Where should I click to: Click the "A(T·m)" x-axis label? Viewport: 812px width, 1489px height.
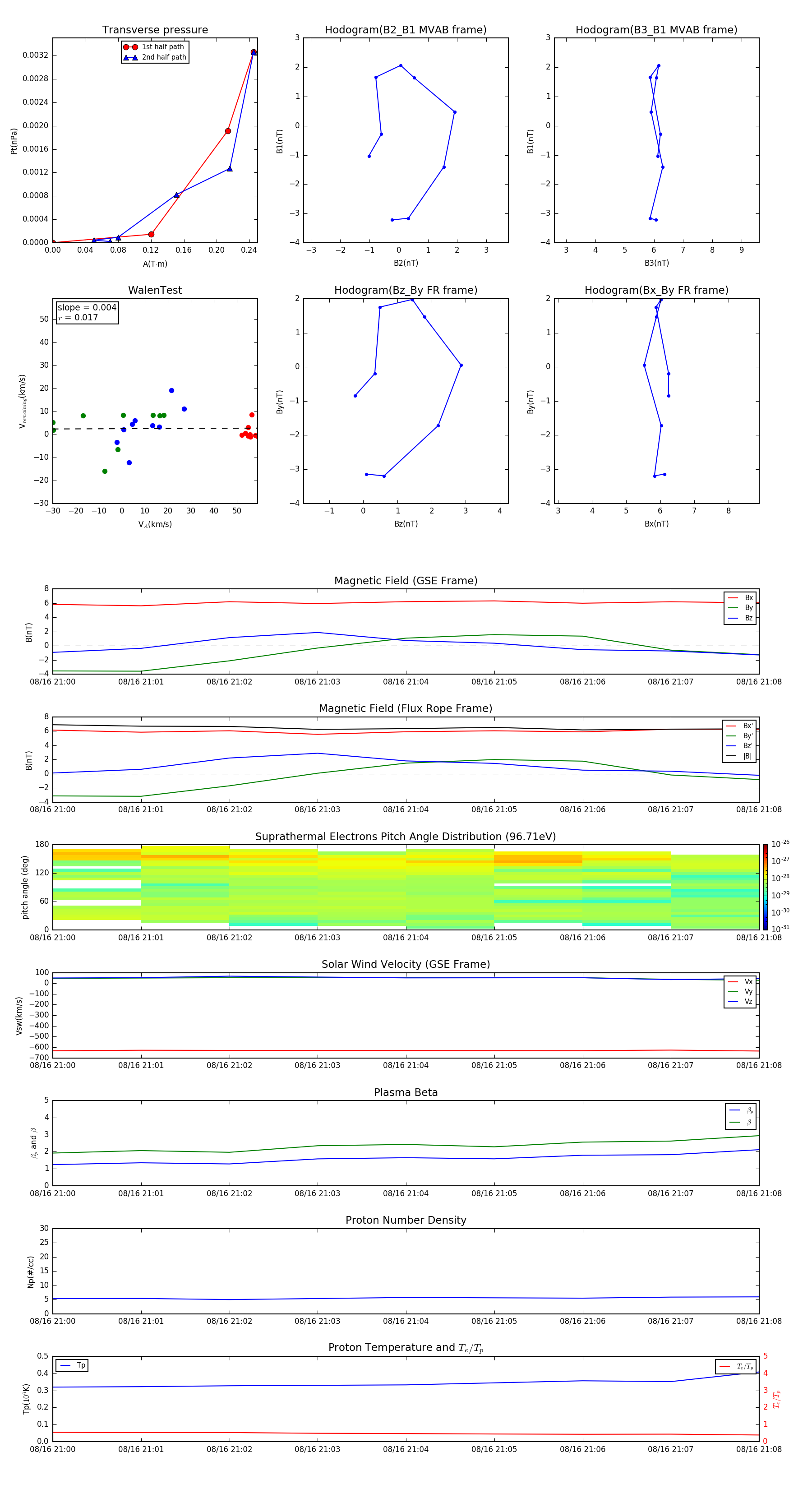pos(155,264)
